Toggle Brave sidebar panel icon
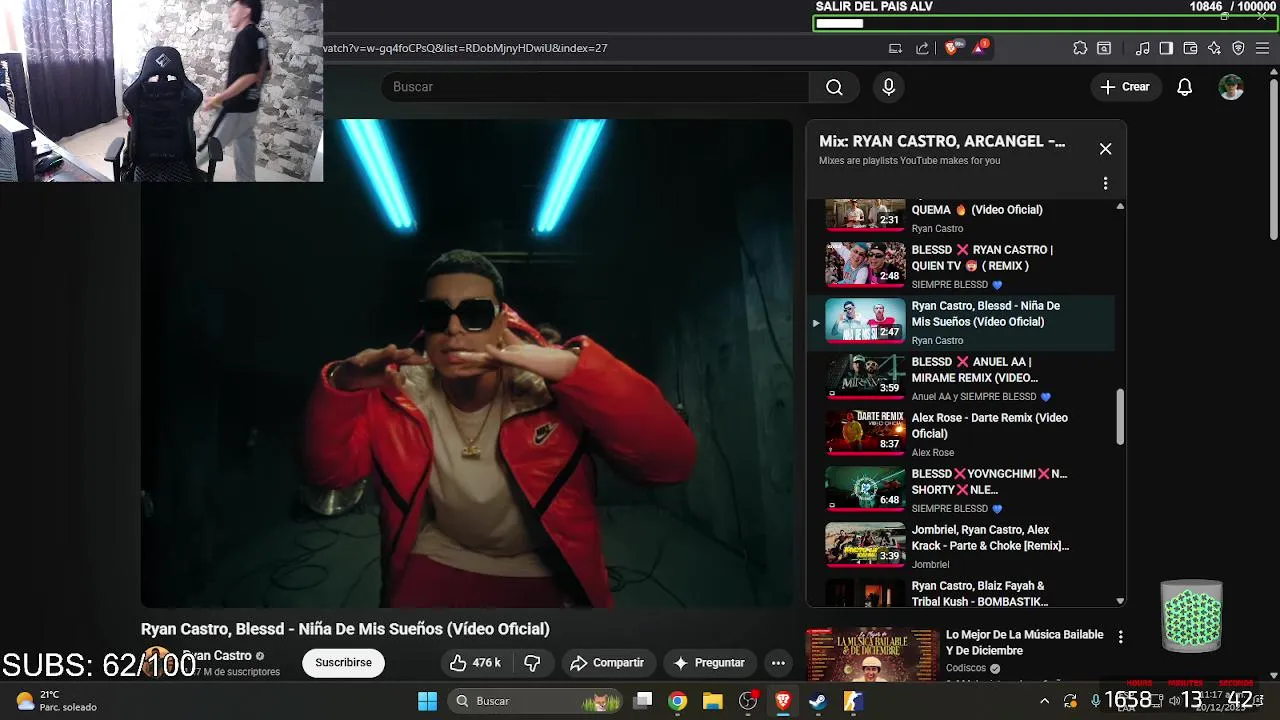Viewport: 1280px width, 720px height. (x=1166, y=48)
